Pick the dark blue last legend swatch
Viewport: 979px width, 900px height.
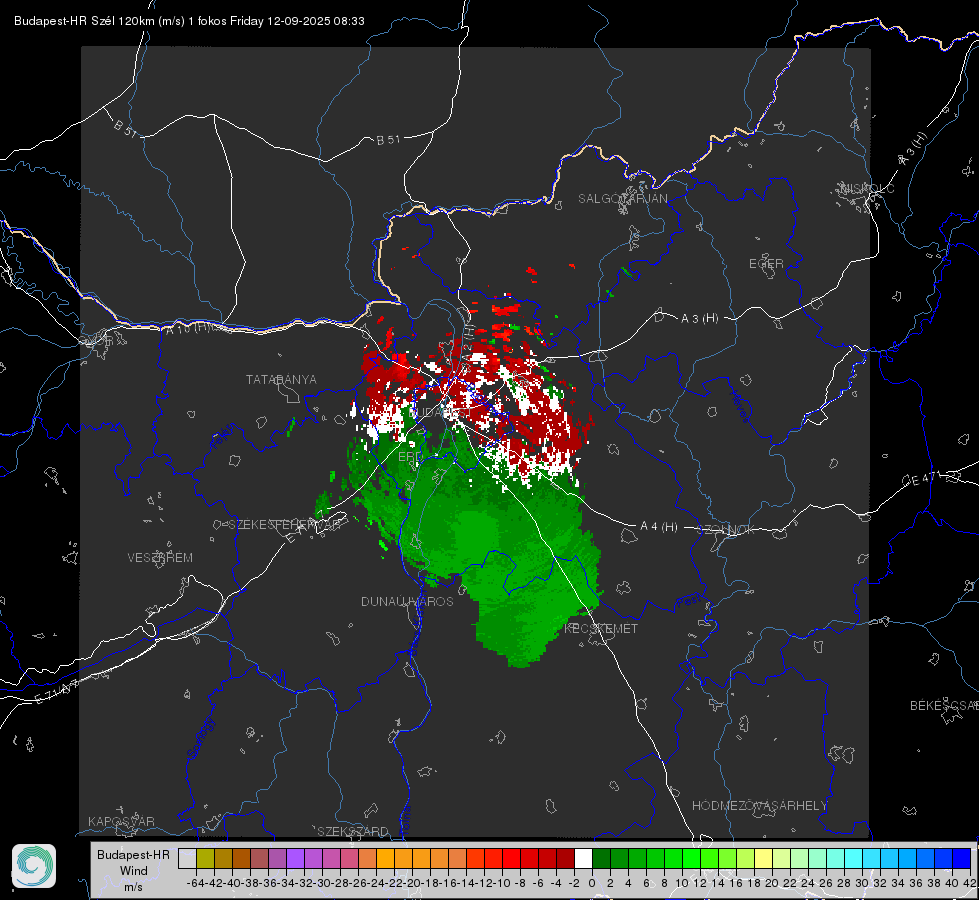tap(962, 858)
